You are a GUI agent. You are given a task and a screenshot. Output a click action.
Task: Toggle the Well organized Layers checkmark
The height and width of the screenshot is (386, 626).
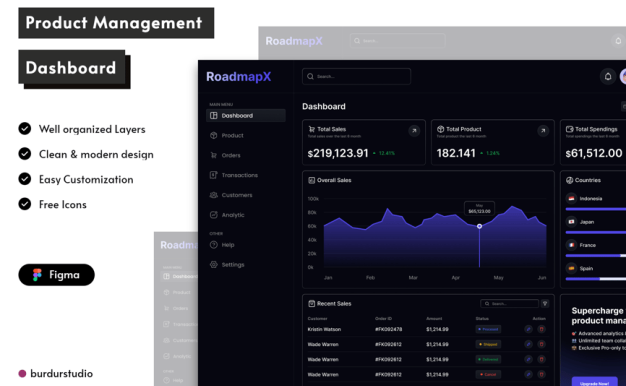click(x=25, y=129)
